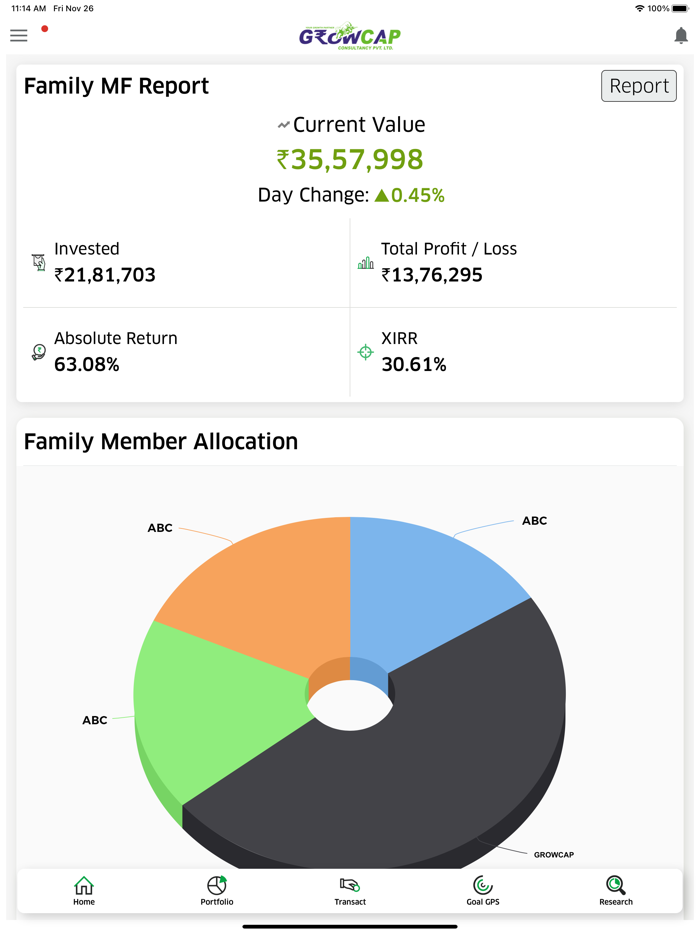Click the XIRR target icon
This screenshot has height=934, width=700.
364,352
